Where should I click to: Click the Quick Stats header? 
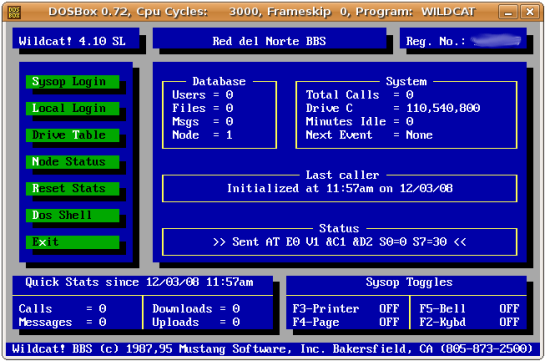(x=139, y=282)
